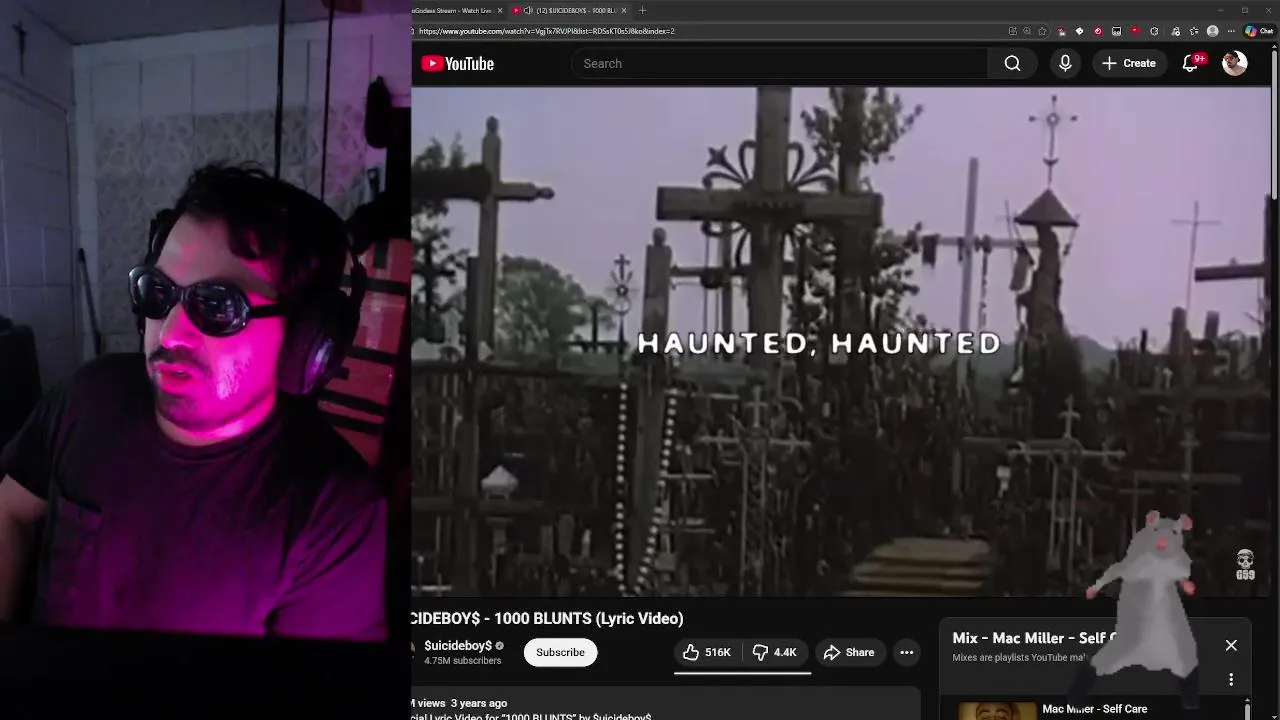Mute the tab using its speaker icon
Image resolution: width=1280 pixels, height=720 pixels.
click(528, 10)
